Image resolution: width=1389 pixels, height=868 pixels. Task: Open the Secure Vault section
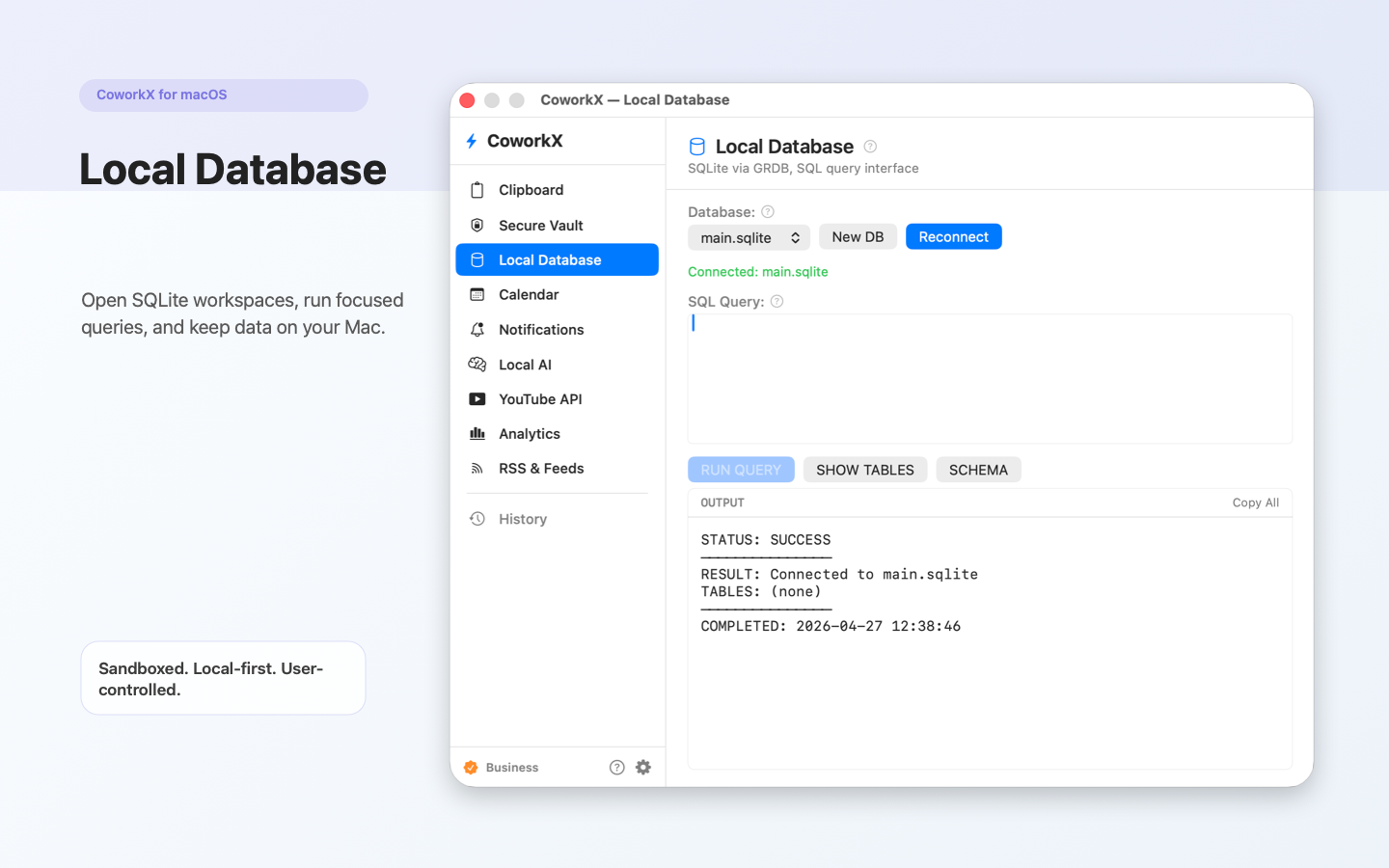(x=558, y=225)
